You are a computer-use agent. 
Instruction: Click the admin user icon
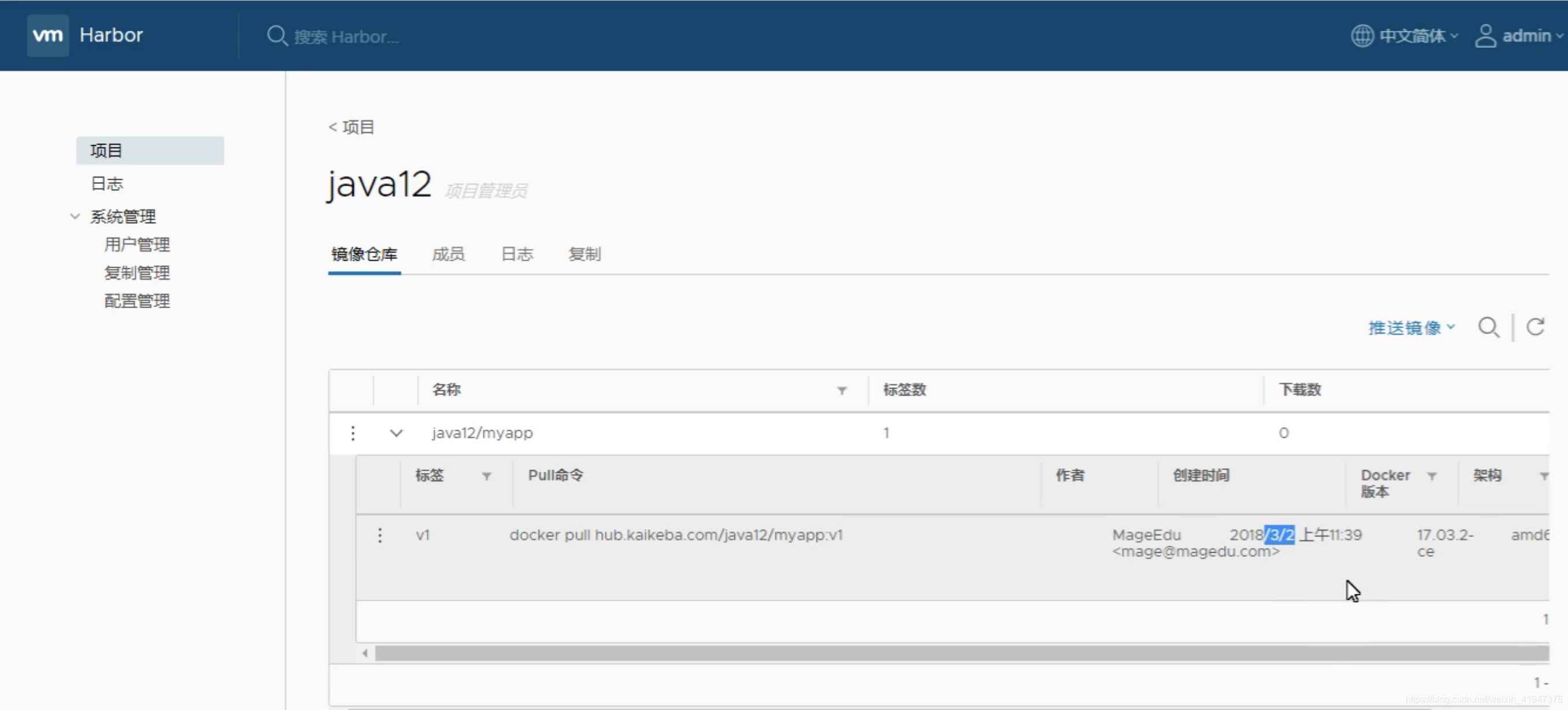click(x=1485, y=36)
